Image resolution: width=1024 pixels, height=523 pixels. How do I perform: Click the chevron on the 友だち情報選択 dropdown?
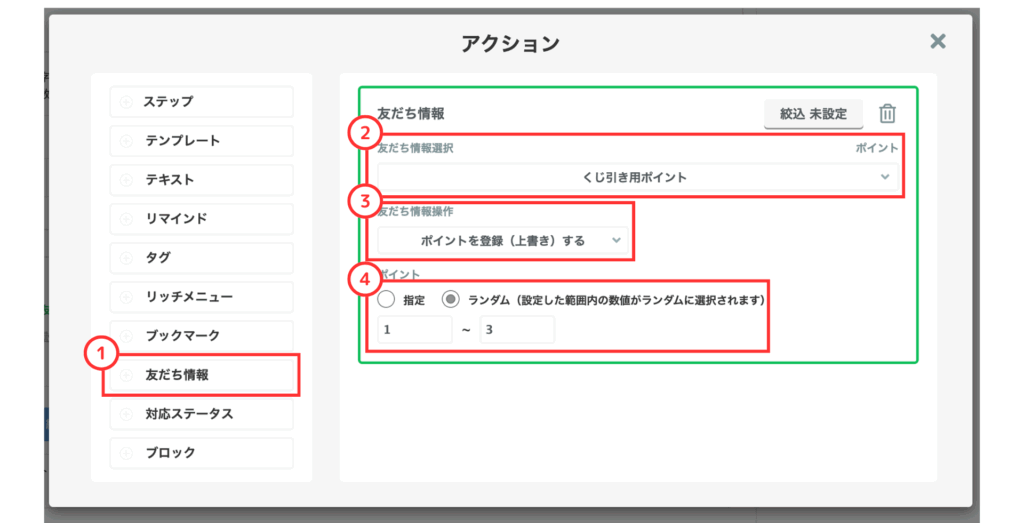[884, 177]
